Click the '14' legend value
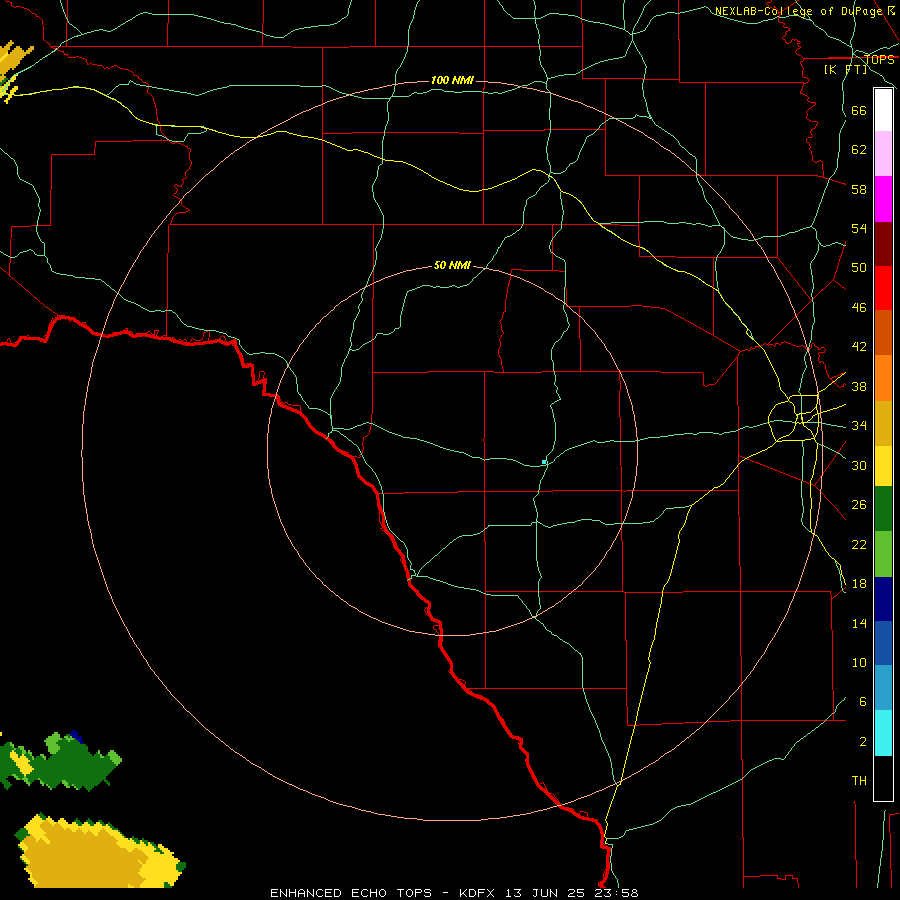The width and height of the screenshot is (900, 900). click(859, 623)
